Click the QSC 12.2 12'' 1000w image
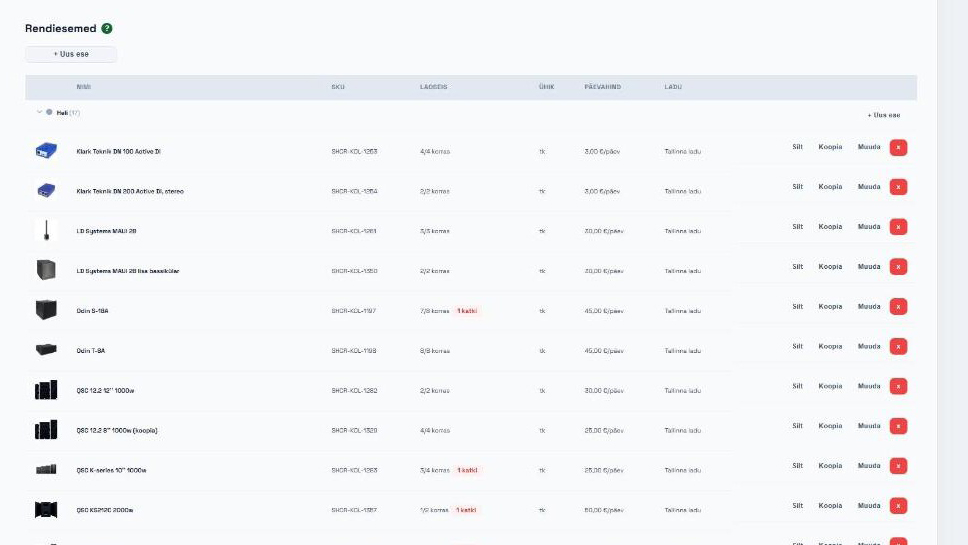The width and height of the screenshot is (968, 545). (46, 390)
